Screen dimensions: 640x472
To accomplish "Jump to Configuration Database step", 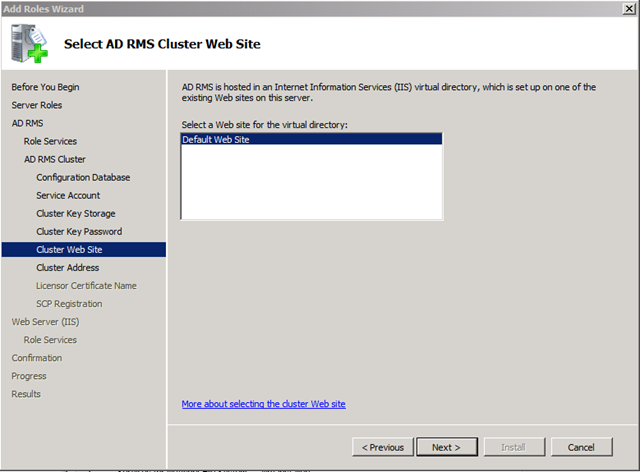I will [x=83, y=177].
